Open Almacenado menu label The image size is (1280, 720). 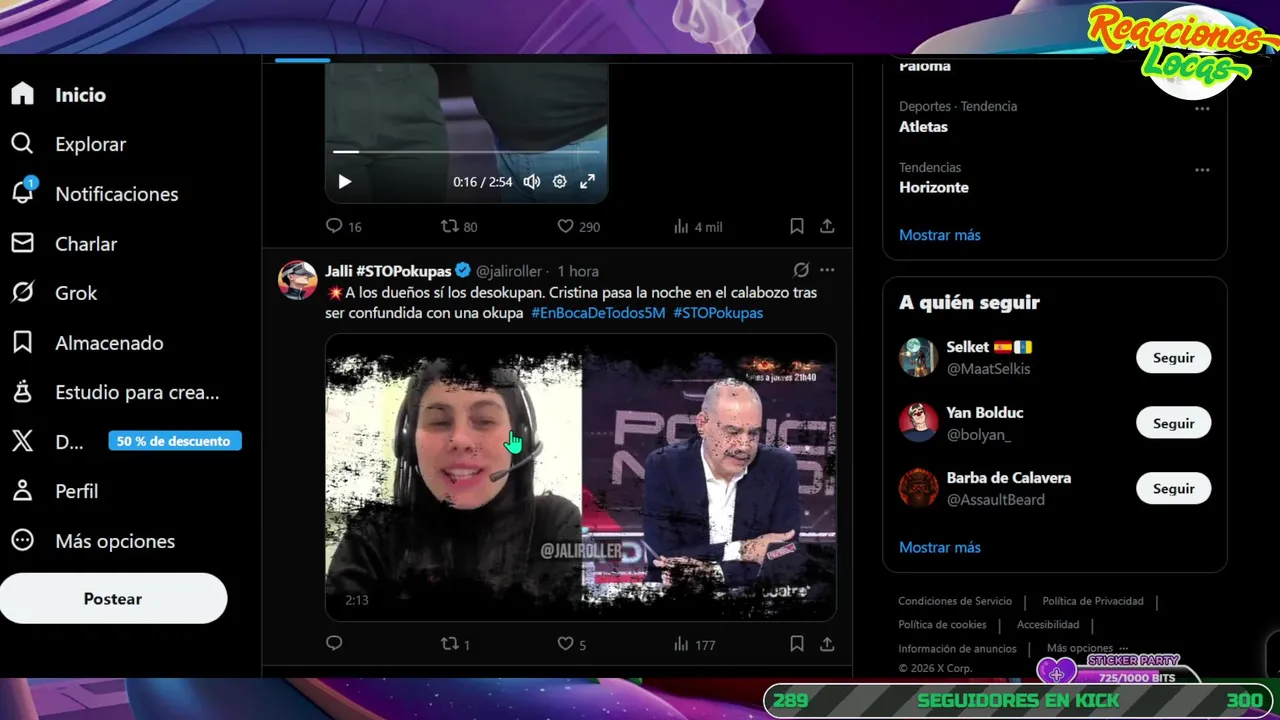click(109, 343)
